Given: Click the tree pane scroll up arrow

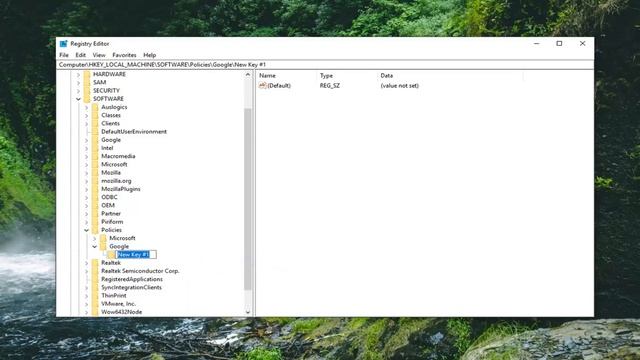Looking at the screenshot, I should pyautogui.click(x=248, y=75).
